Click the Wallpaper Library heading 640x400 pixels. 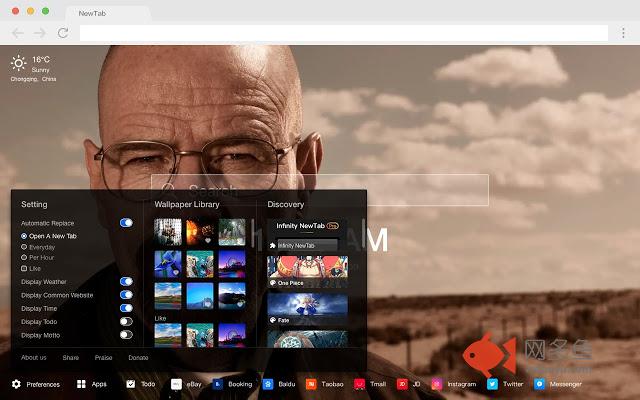pos(187,204)
